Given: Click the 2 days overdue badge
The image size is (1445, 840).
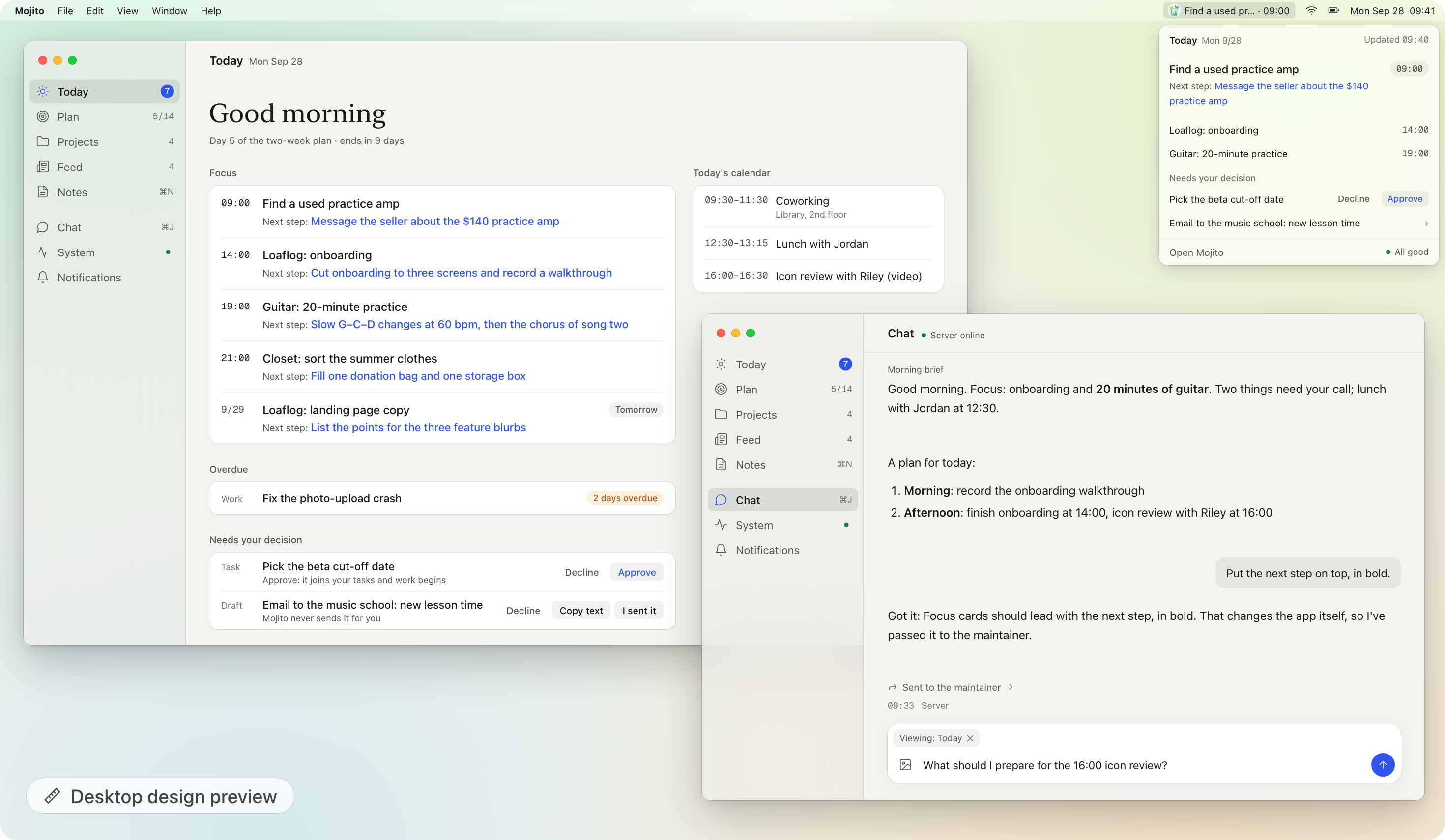Looking at the screenshot, I should click(x=624, y=498).
